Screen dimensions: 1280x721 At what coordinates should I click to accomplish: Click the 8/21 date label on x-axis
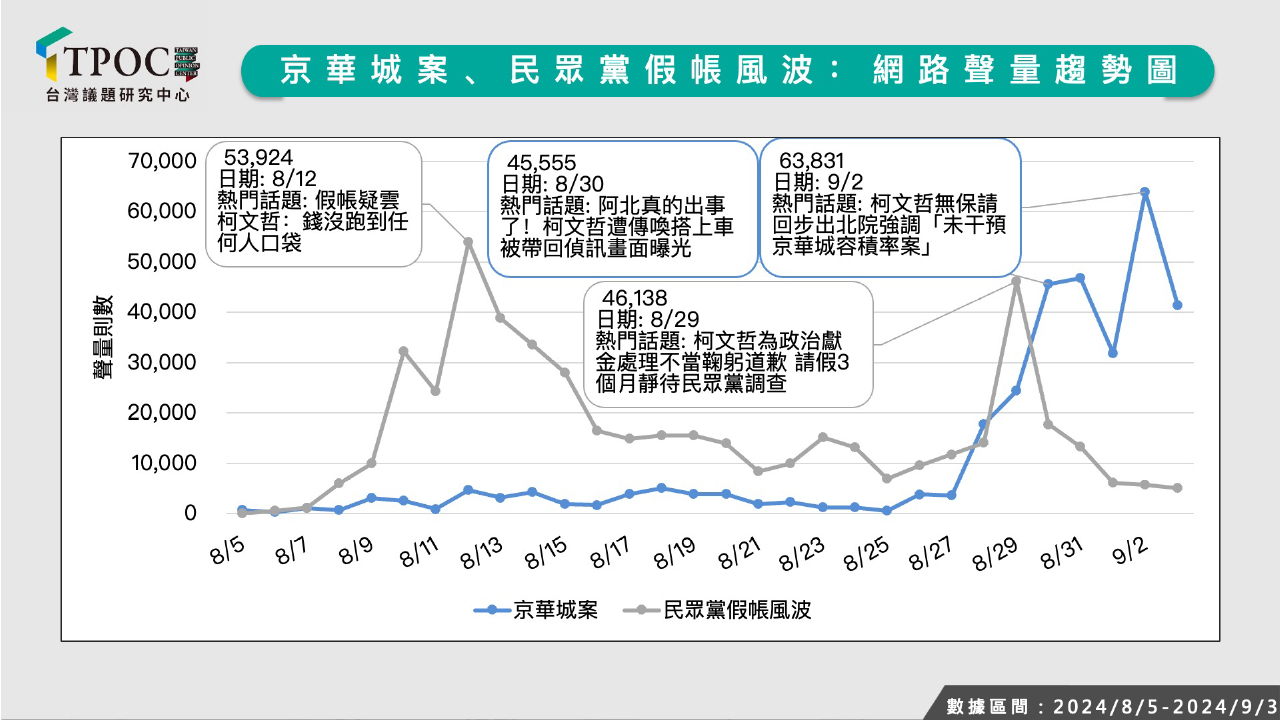748,552
